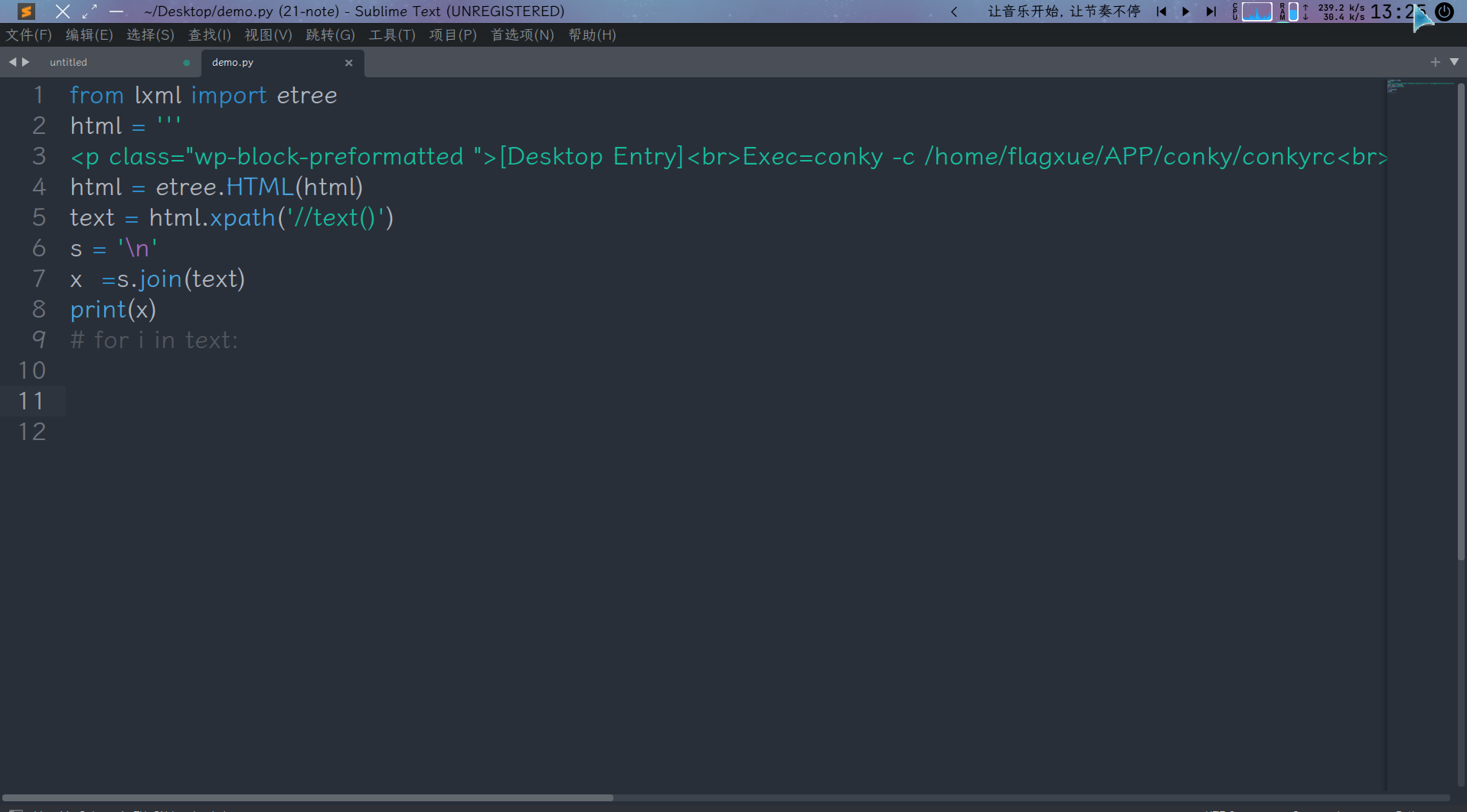Click '[Desktop Entry]' on line 3
Viewport: 1467px width, 812px height.
[x=591, y=156]
